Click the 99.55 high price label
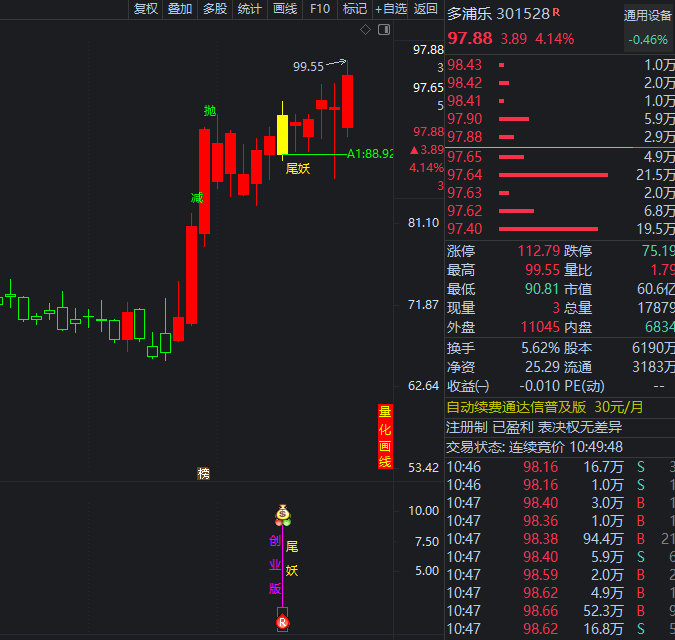The image size is (675, 640). (308, 67)
